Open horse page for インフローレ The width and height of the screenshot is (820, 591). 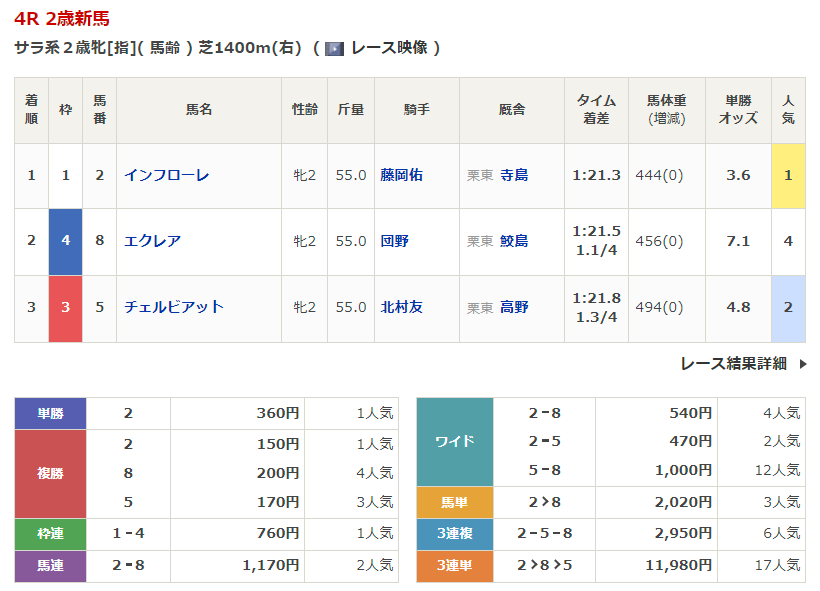coord(166,175)
